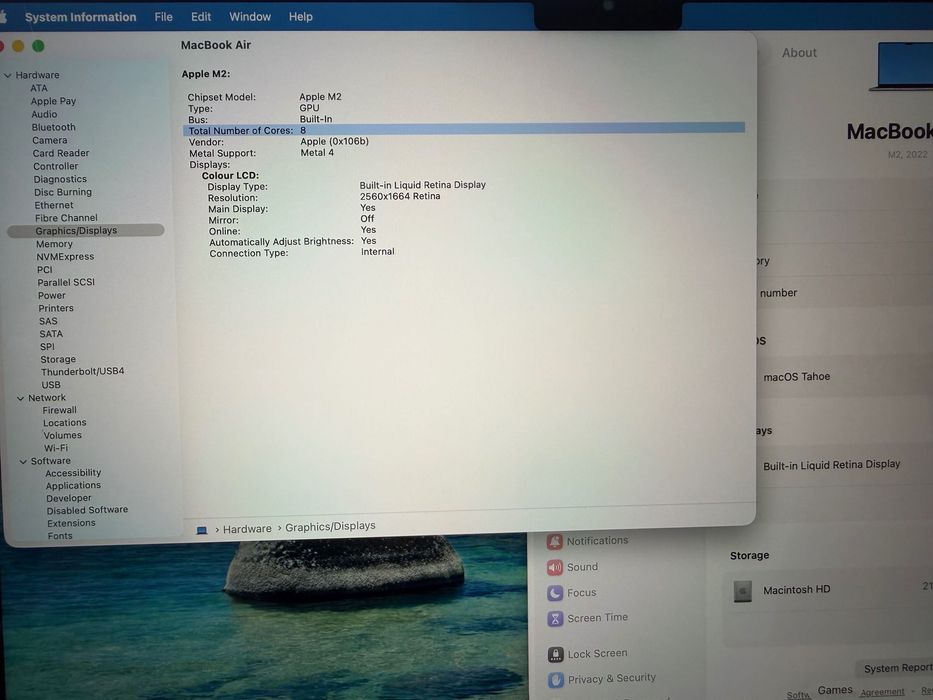This screenshot has height=700, width=933.
Task: Select Apple Pay in the sidebar
Action: (54, 101)
